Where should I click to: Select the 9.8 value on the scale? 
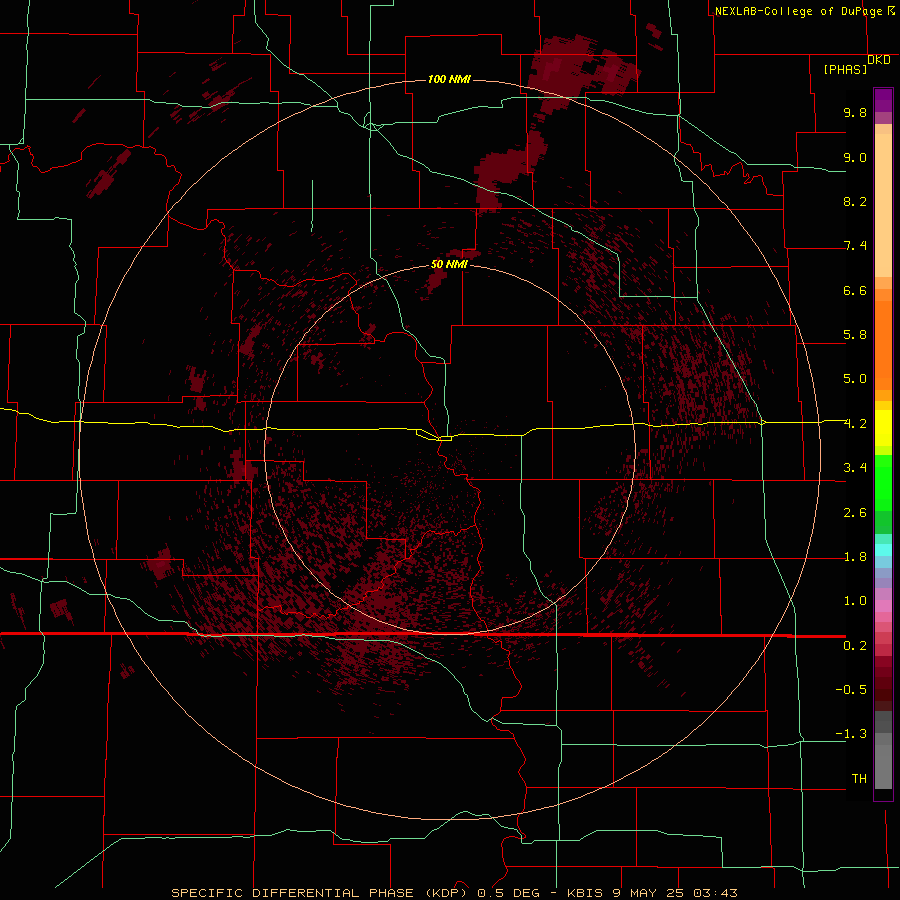pyautogui.click(x=855, y=112)
